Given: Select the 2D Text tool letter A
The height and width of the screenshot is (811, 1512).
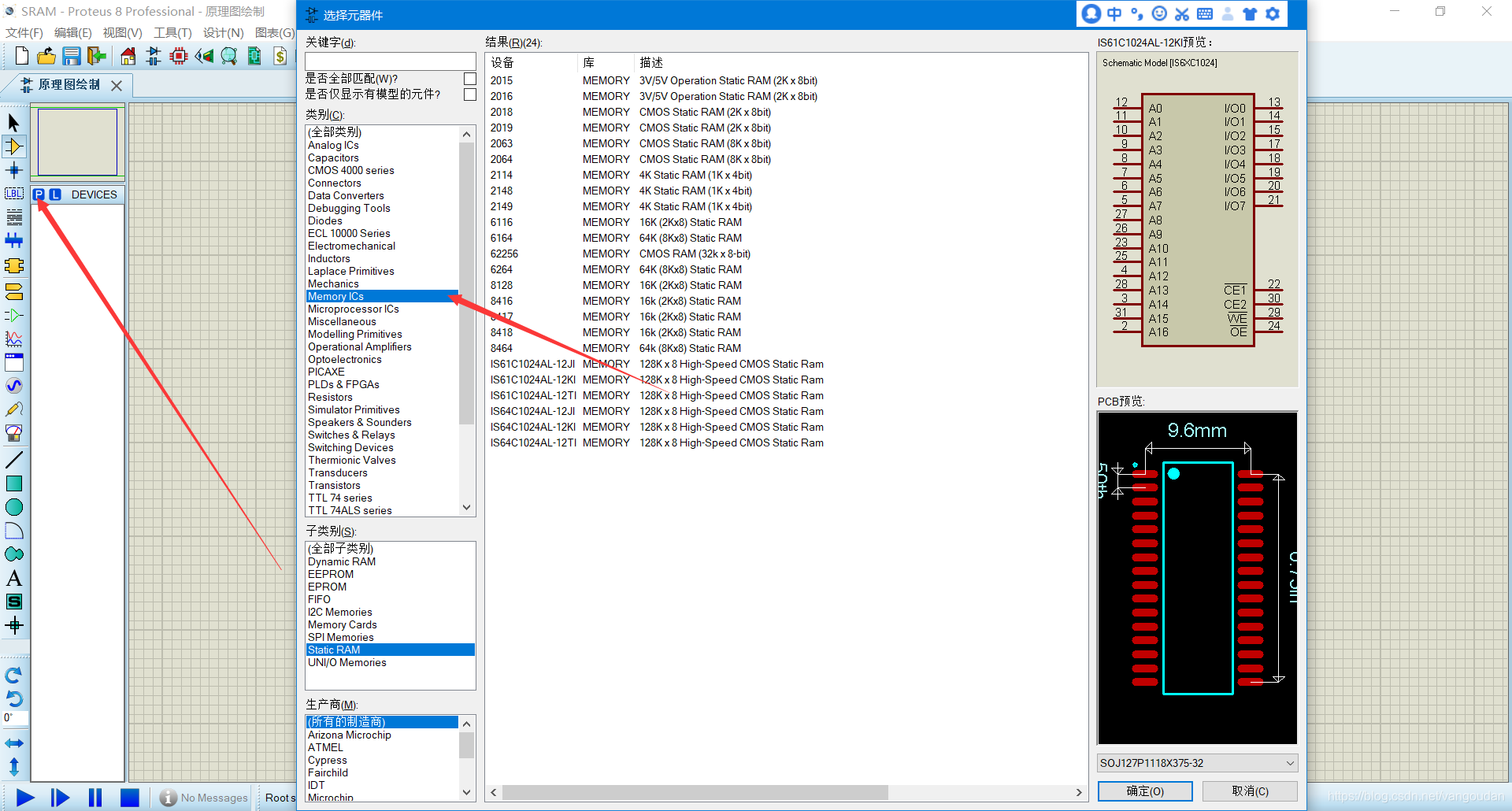Looking at the screenshot, I should coord(13,579).
